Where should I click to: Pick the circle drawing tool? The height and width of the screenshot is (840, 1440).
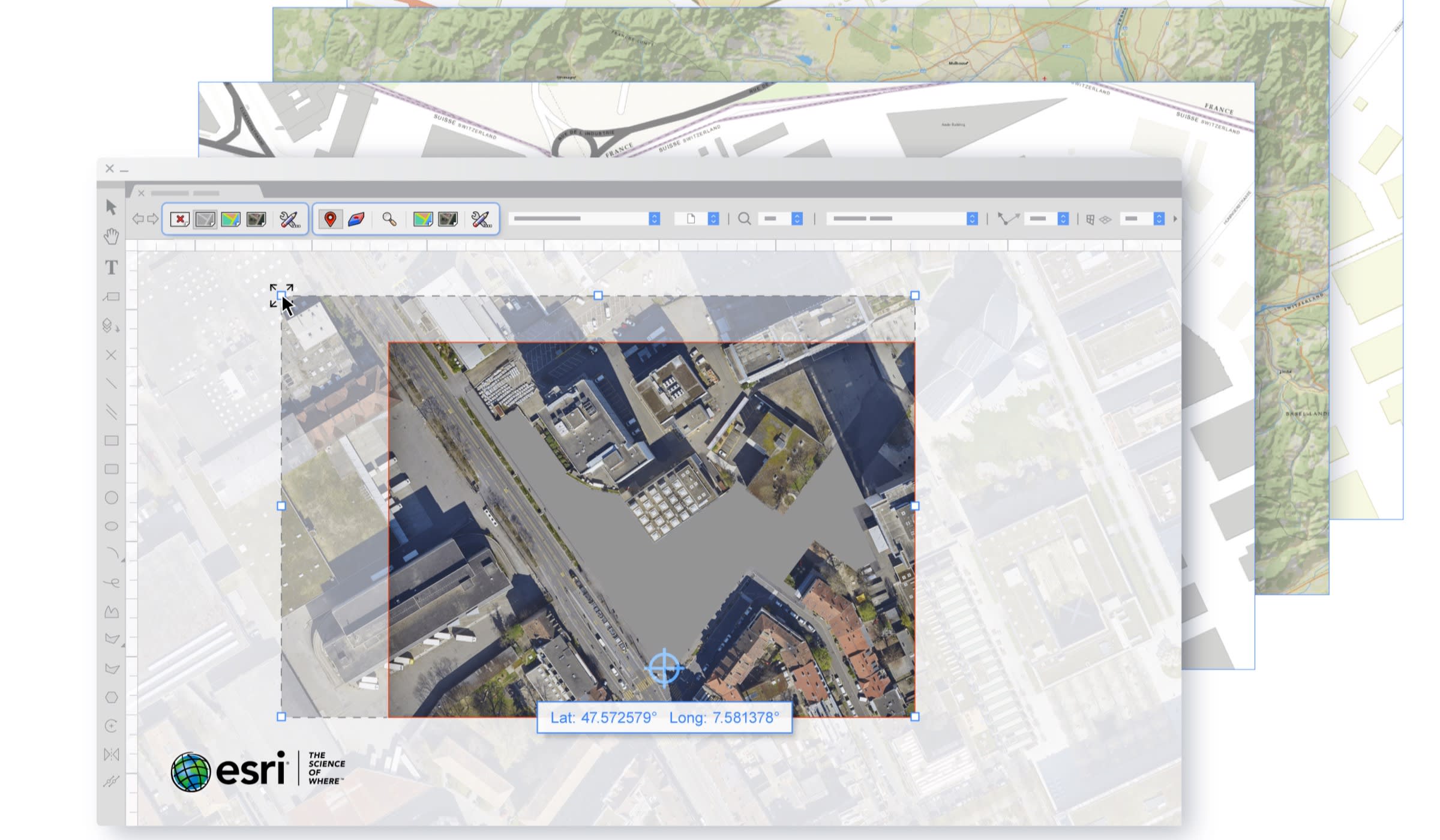coord(111,498)
